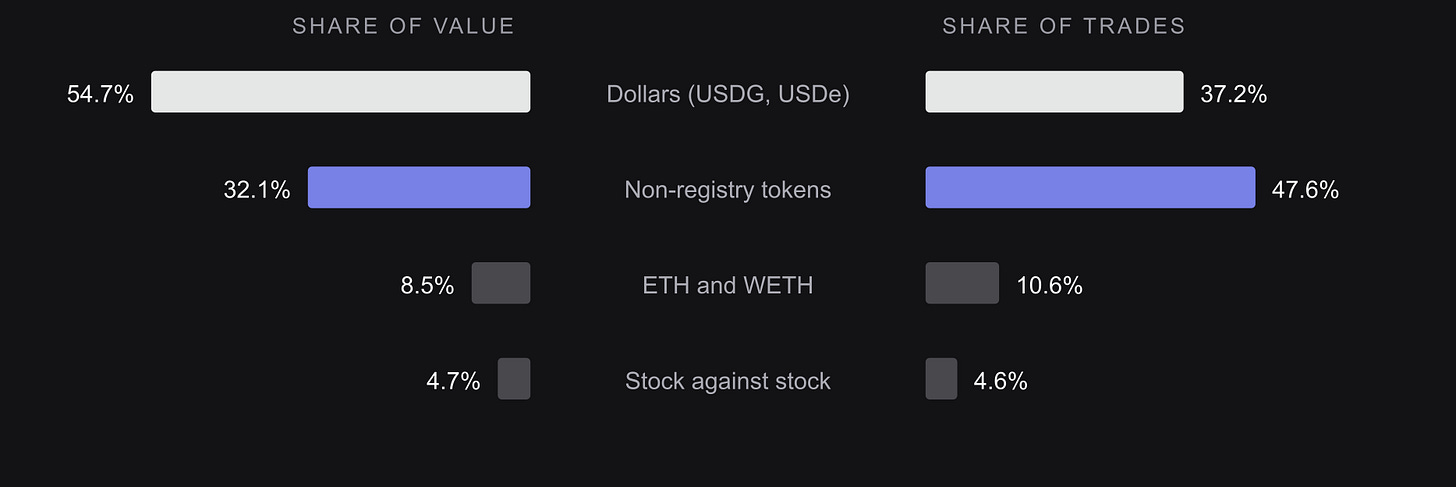This screenshot has height=487, width=1456.
Task: Click the ETH and WETH trades bar
Action: pos(962,283)
